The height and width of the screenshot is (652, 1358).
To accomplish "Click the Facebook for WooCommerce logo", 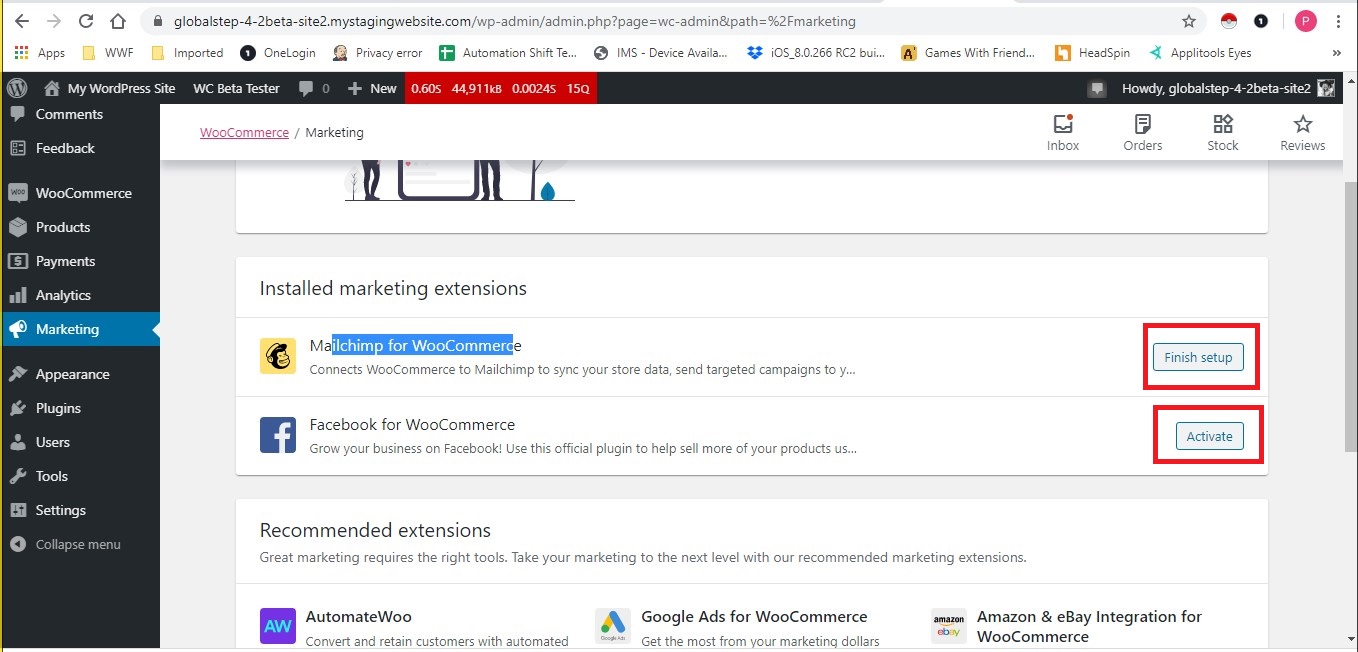I will click(x=278, y=434).
